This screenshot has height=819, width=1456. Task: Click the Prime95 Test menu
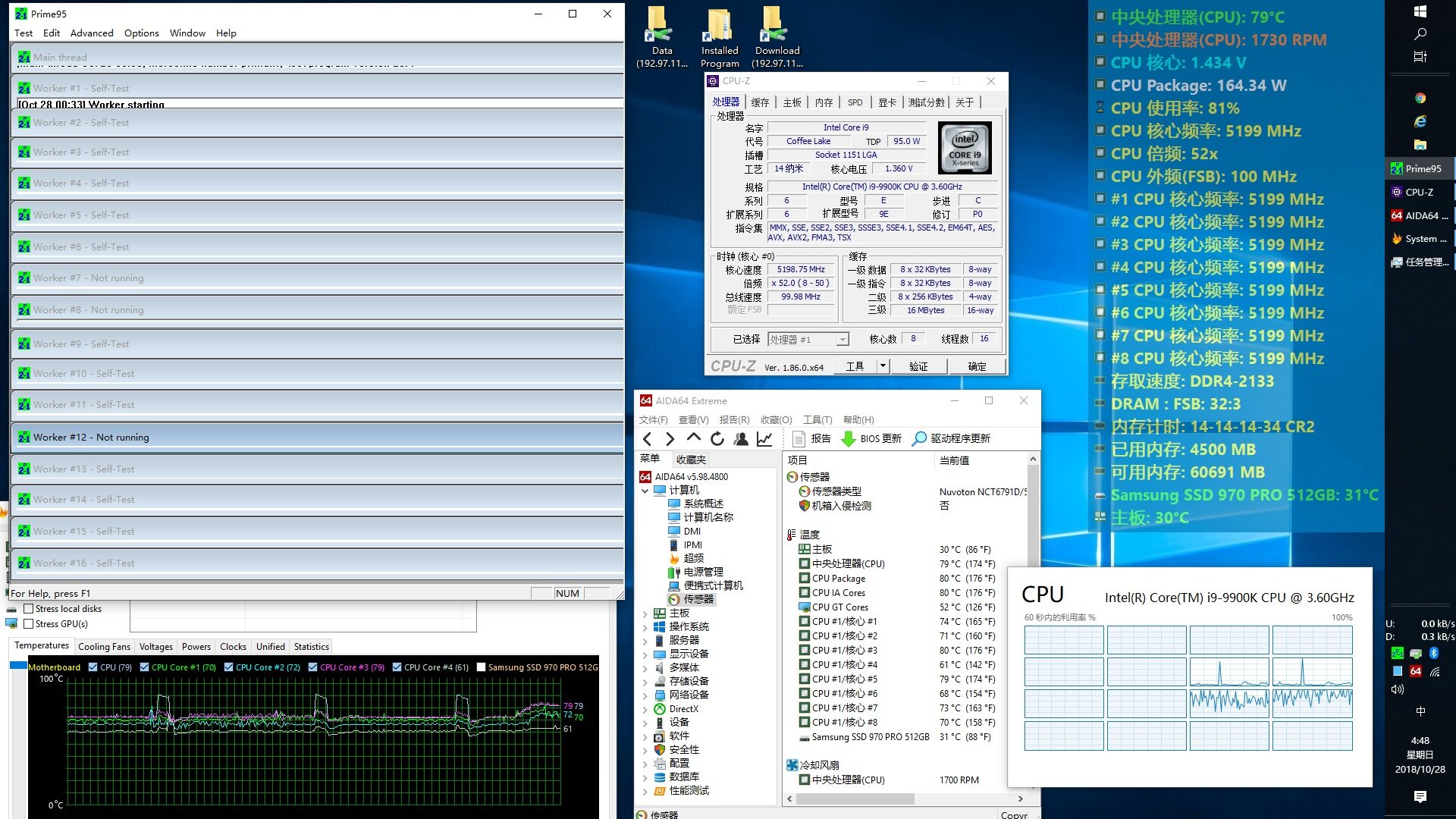point(22,33)
